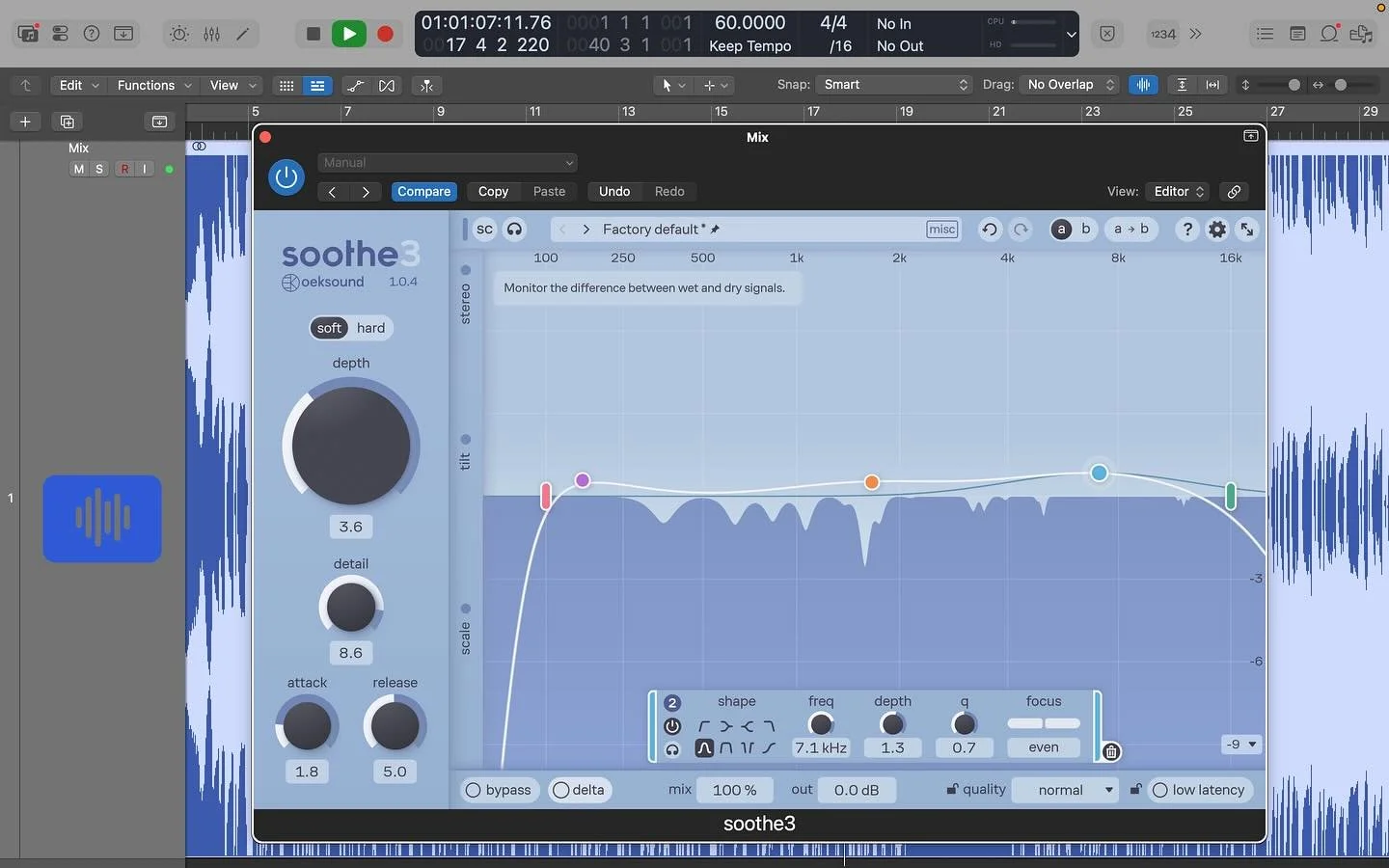The width and height of the screenshot is (1389, 868).
Task: Enable the Catch Playhead button
Action: 426,86
